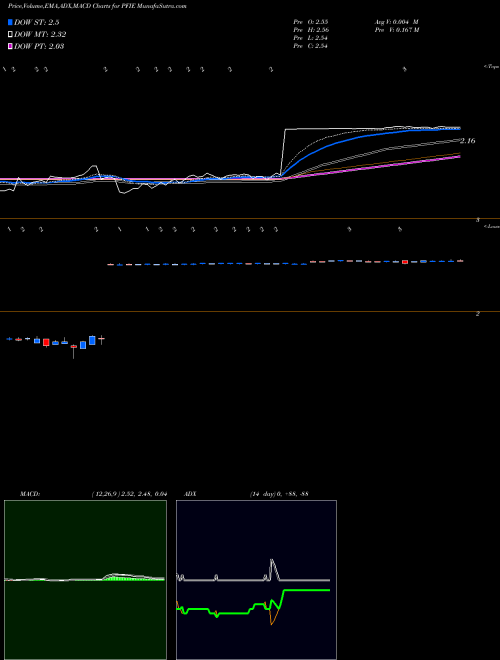Select the 'DOW ST: 2.5' legend label
This screenshot has width=500, height=660.
click(x=37, y=22)
